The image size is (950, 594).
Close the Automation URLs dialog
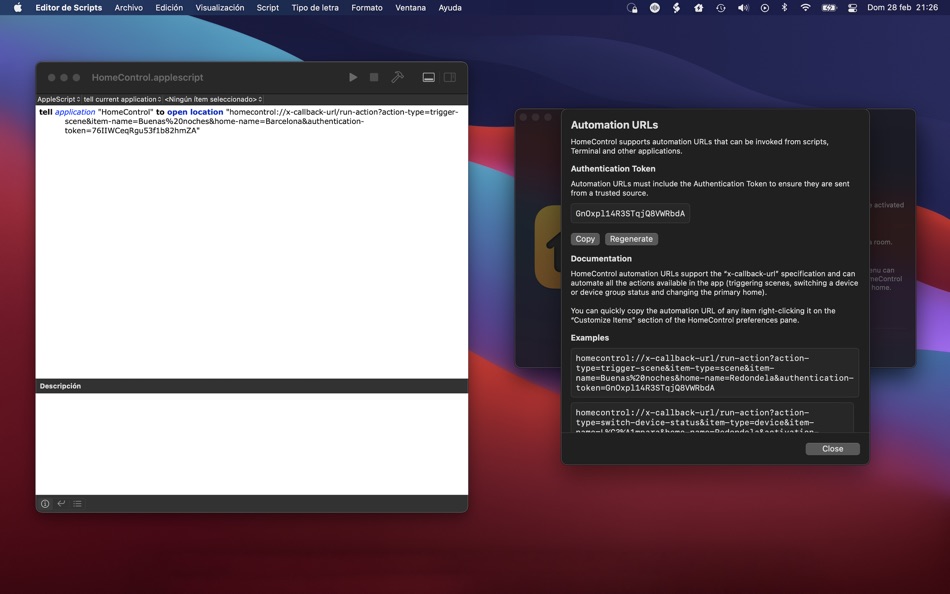[832, 449]
